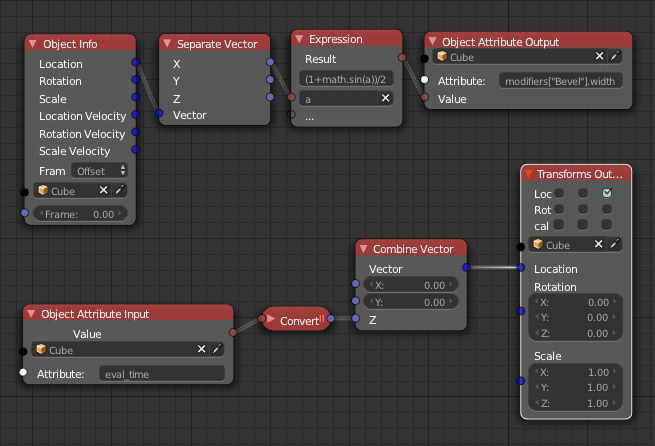Click the Location output socket of Object Info
Screen dimensions: 655x446
coord(135,62)
